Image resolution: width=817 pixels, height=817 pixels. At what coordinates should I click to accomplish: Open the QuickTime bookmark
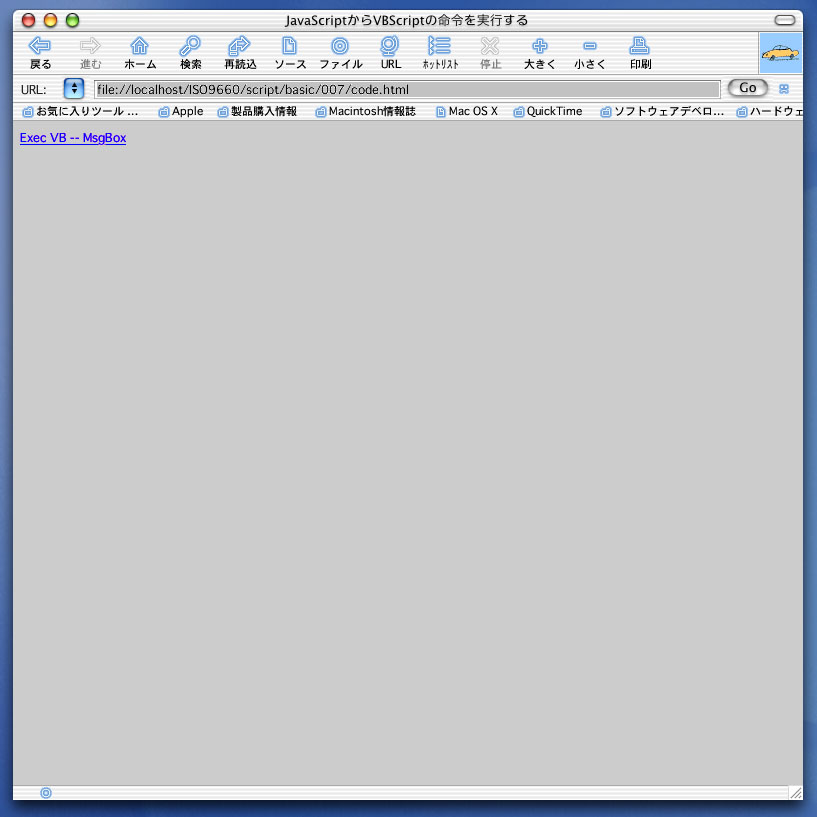click(548, 112)
